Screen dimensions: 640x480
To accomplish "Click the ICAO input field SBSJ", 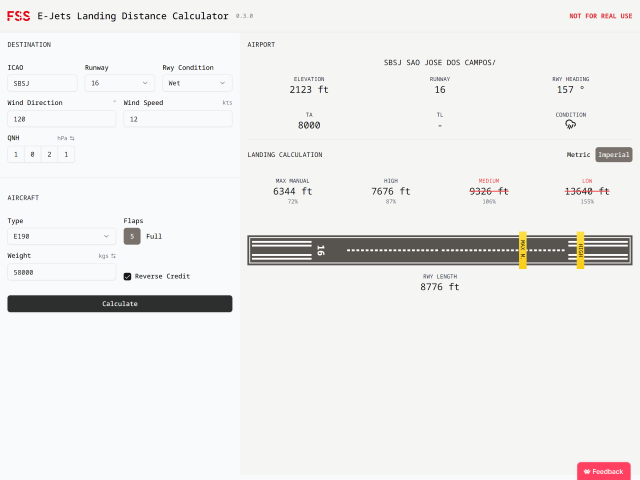I will (42, 83).
